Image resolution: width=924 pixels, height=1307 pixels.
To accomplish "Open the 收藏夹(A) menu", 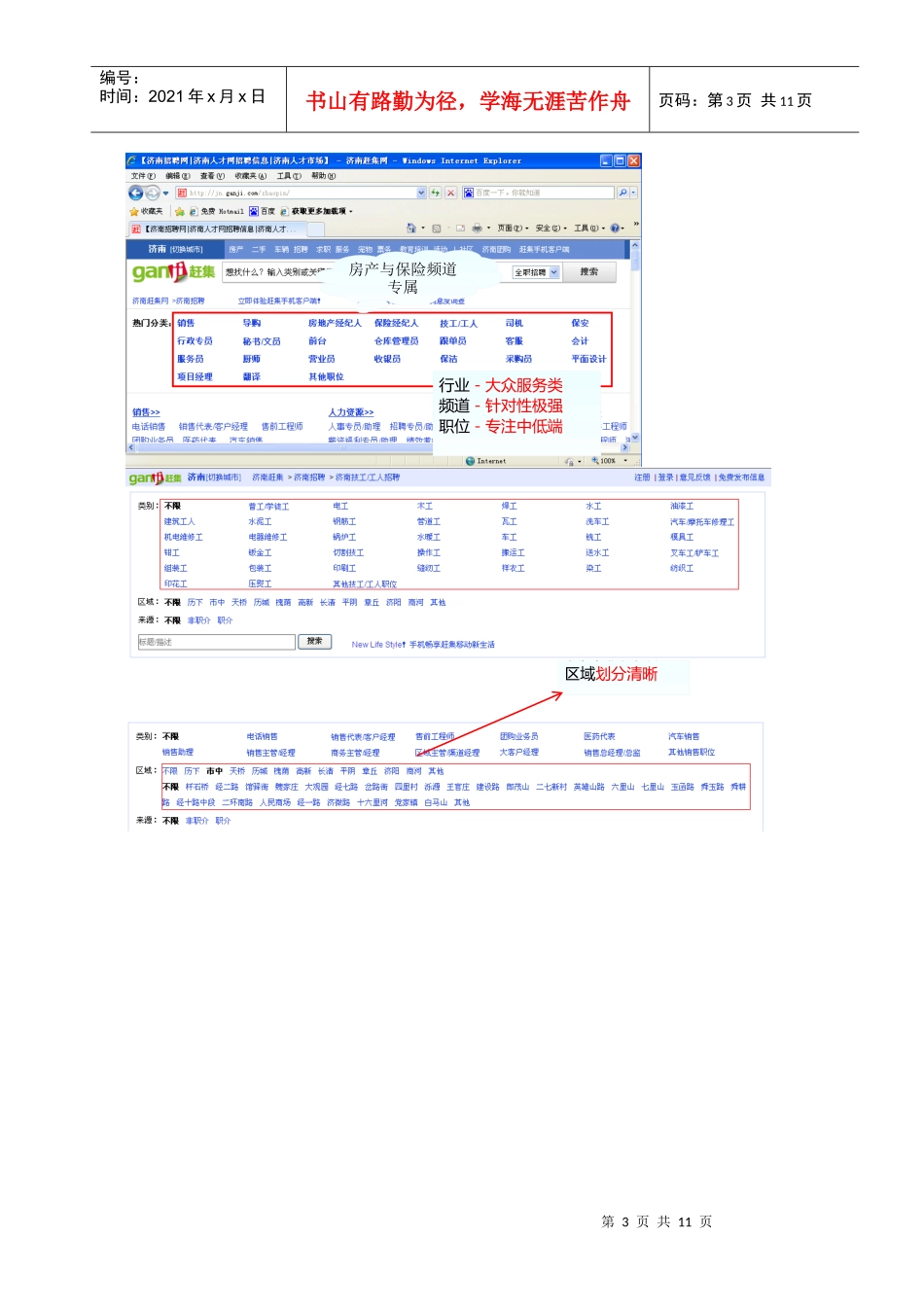I will 250,176.
